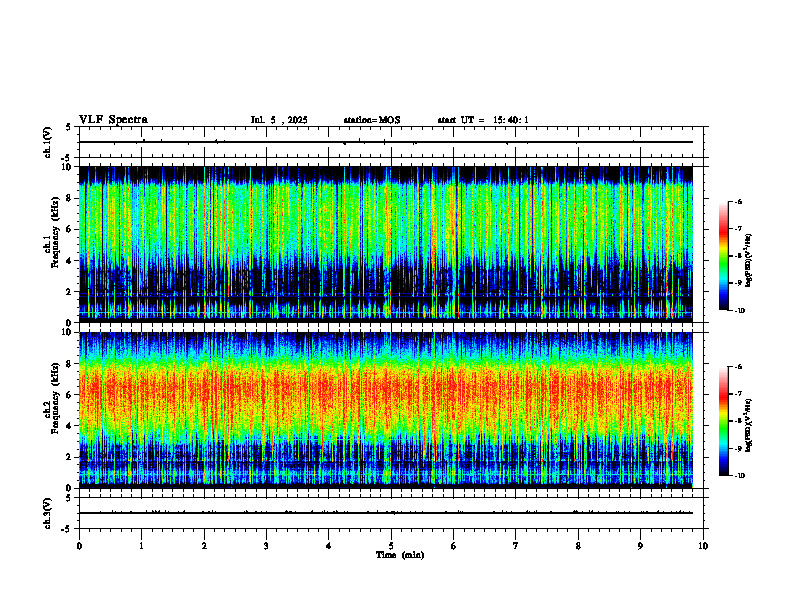The image size is (792, 612).
Task: Click time axis tick label "9"
Action: pos(640,546)
